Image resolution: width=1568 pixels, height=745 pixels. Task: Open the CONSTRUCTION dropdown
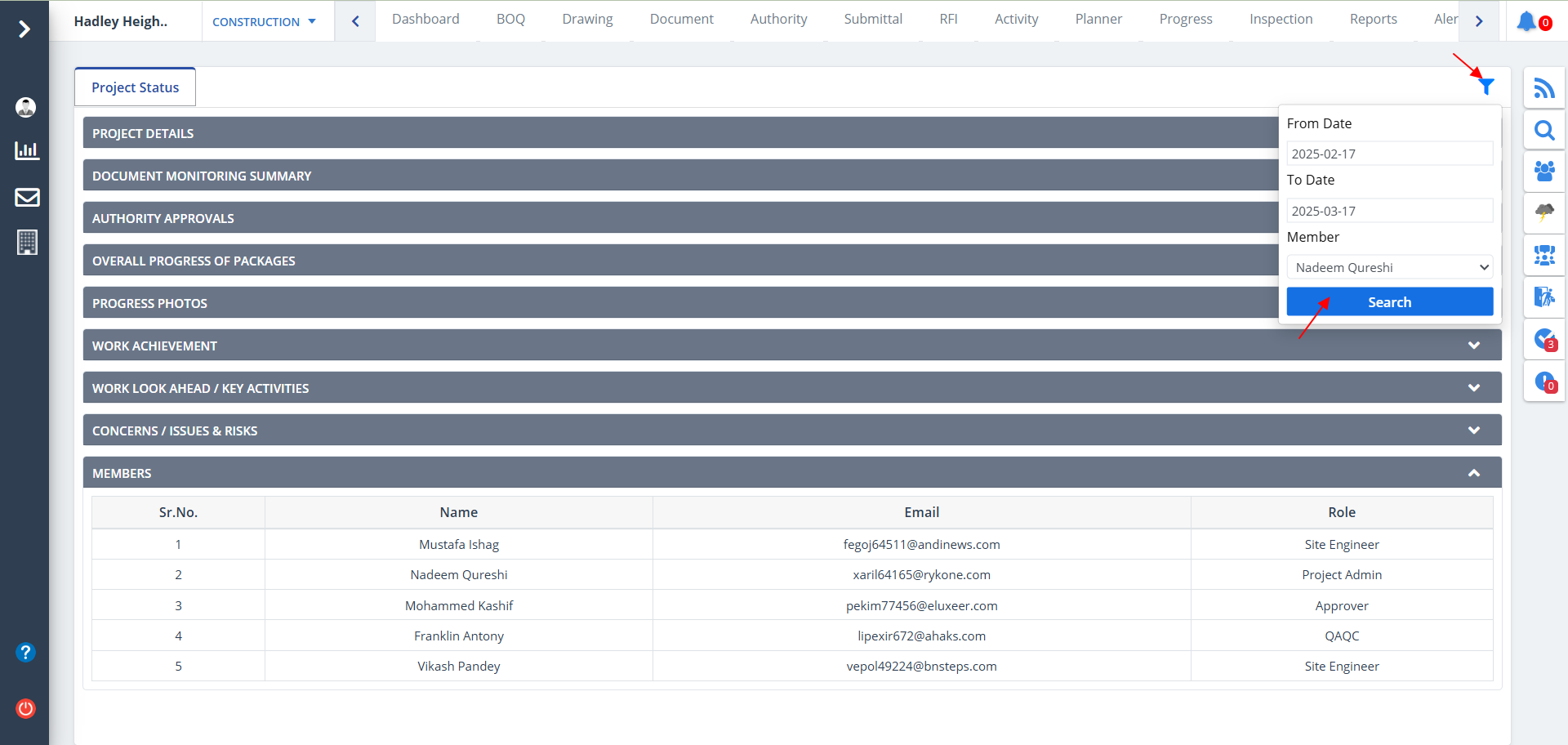click(x=264, y=22)
